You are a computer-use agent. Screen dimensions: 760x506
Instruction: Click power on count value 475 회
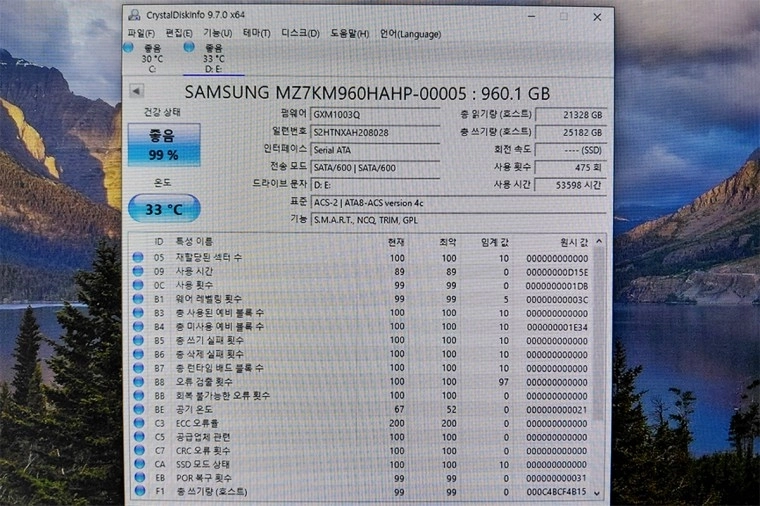pos(570,167)
